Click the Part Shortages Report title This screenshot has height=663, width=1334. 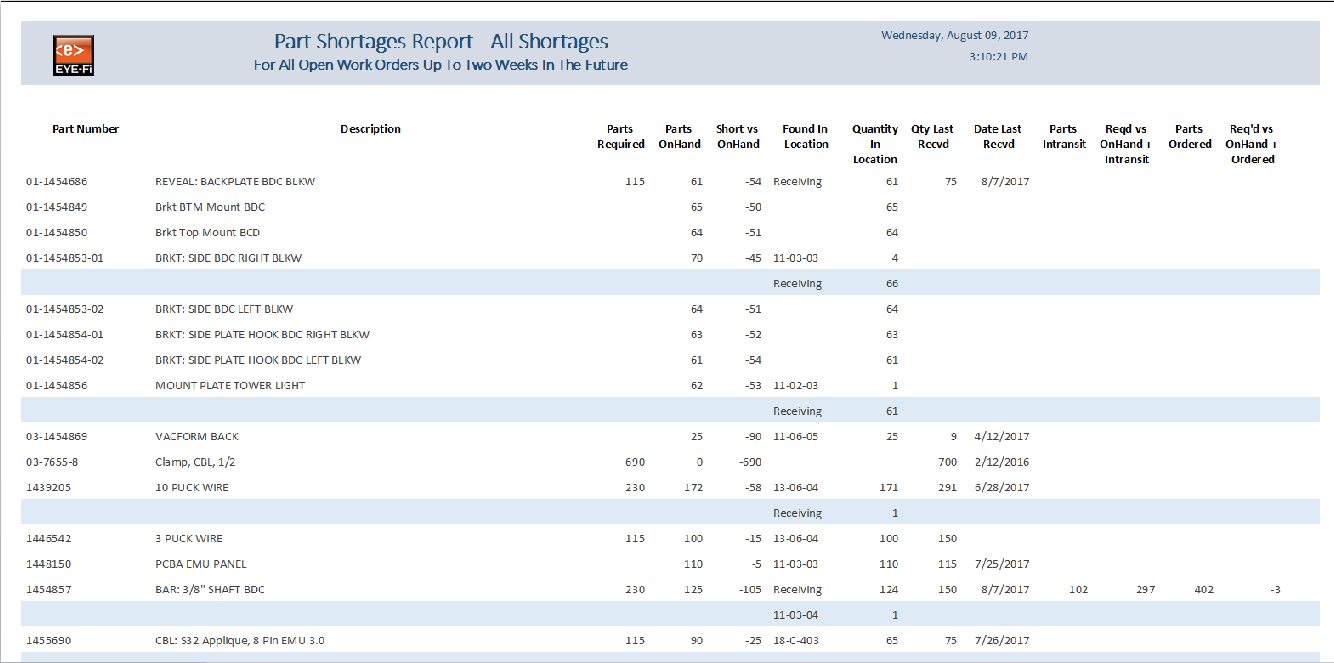tap(441, 42)
